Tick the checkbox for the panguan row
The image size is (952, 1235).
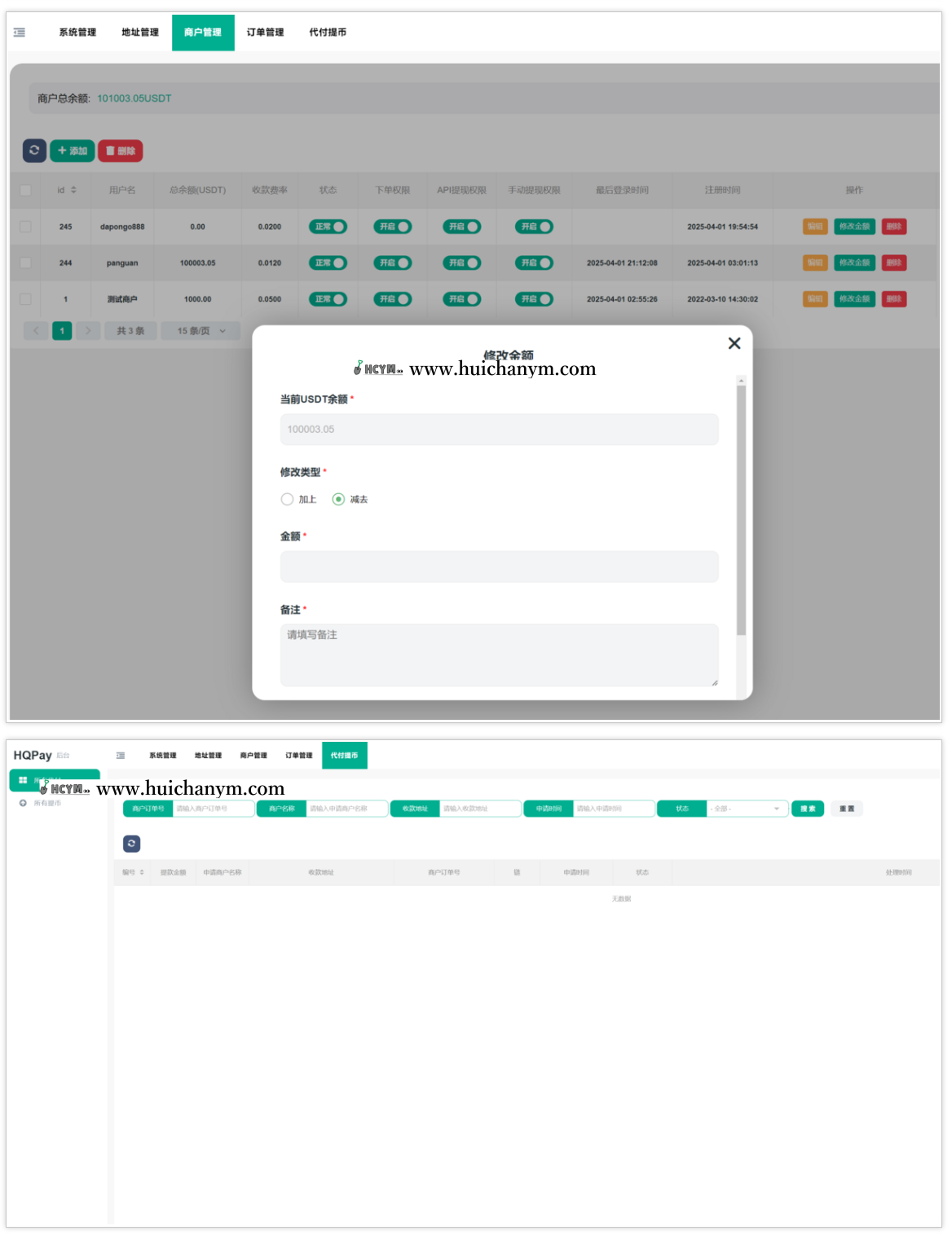pos(25,263)
